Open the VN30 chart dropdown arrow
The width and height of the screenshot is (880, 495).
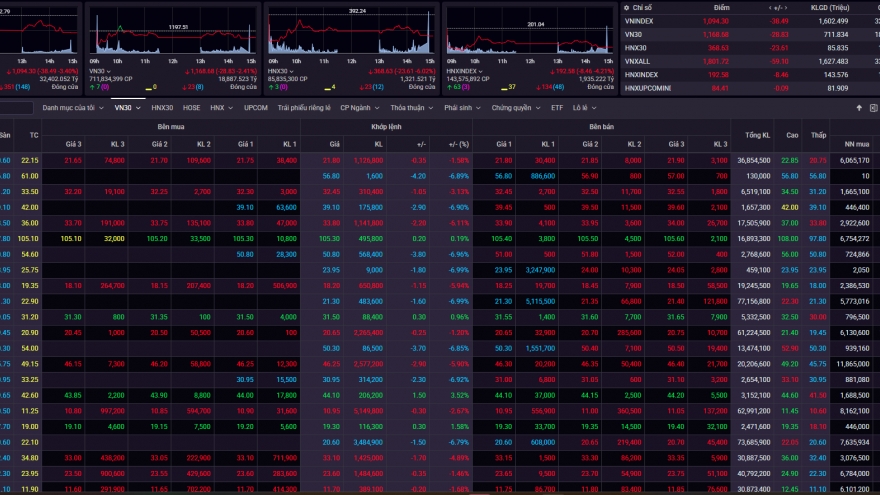(x=110, y=71)
